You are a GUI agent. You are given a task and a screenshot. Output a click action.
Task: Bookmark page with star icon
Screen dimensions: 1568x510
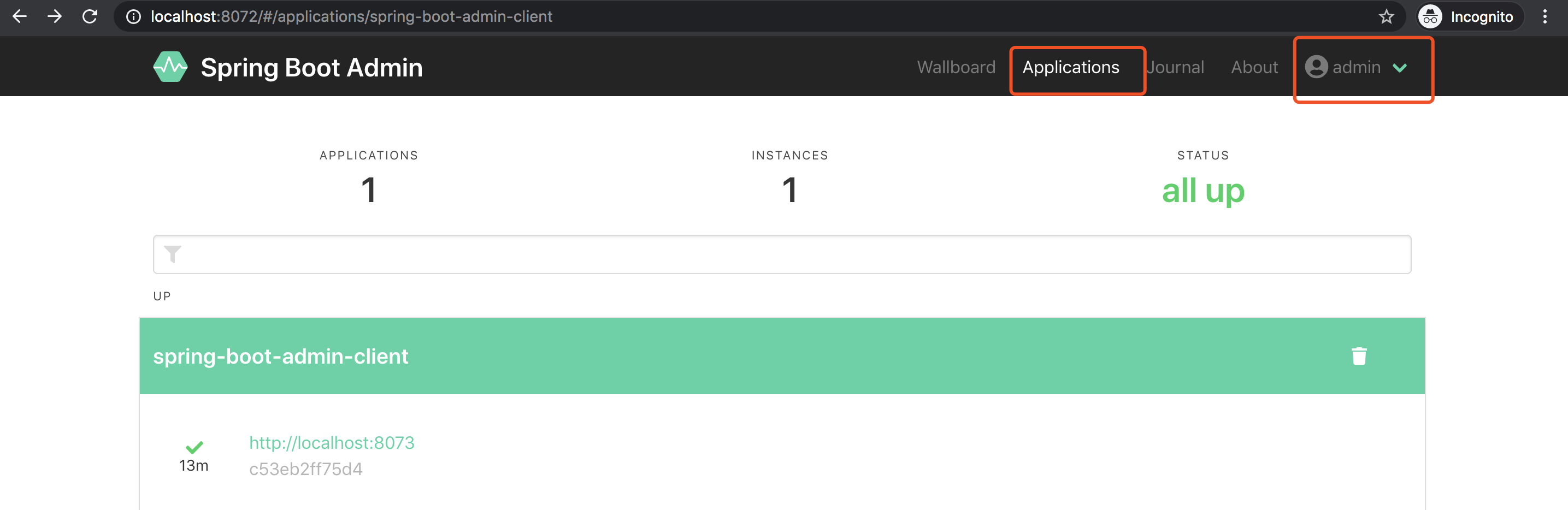pyautogui.click(x=1386, y=16)
